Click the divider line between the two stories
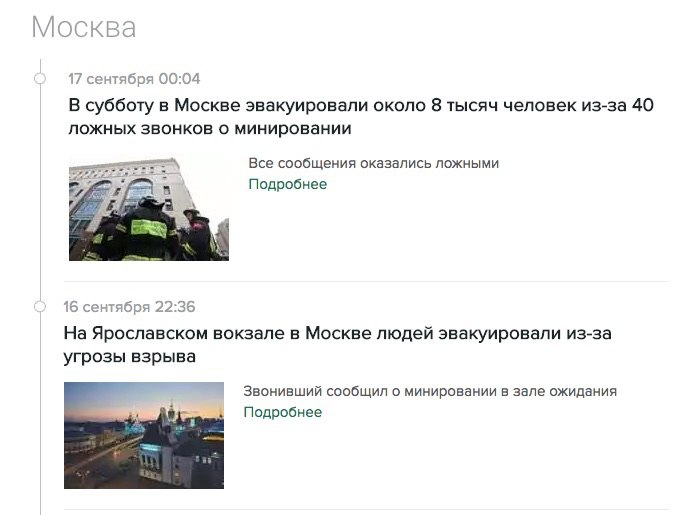 366,281
